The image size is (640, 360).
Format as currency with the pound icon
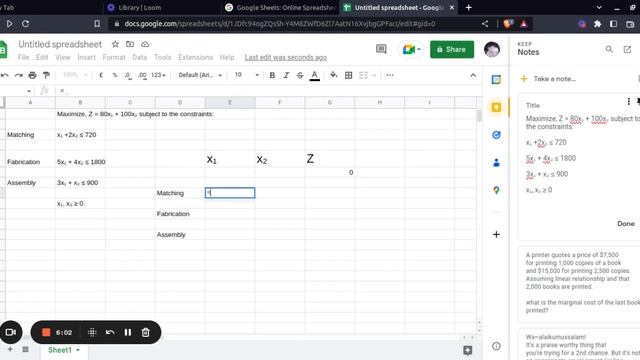tap(101, 75)
